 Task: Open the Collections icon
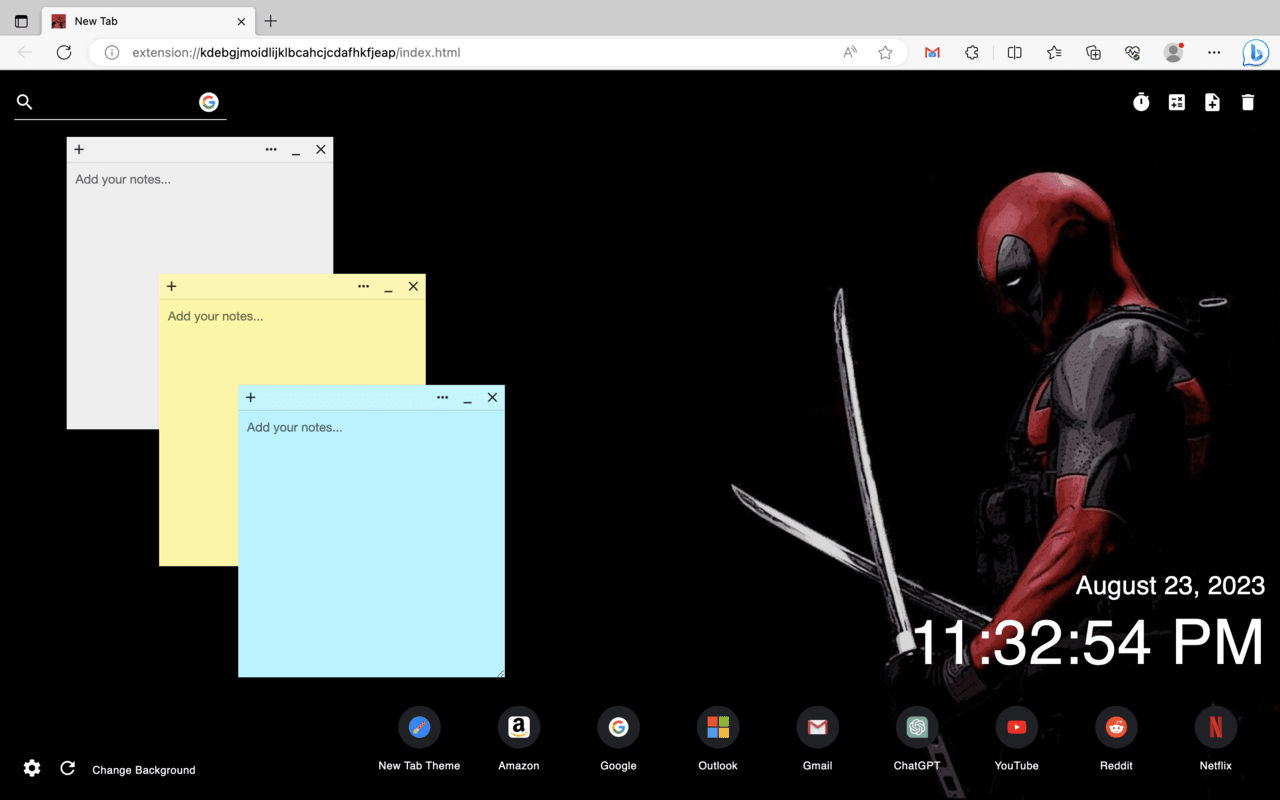click(x=1093, y=52)
